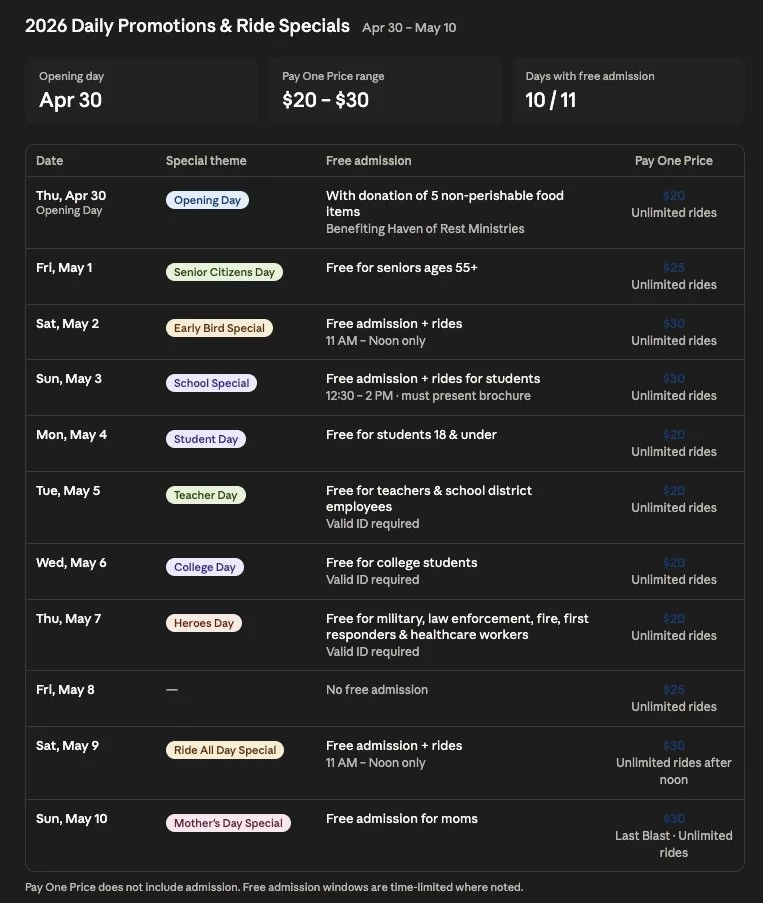Screen dimensions: 763x903
Task: Select the Heroes Day badge
Action: pos(203,623)
